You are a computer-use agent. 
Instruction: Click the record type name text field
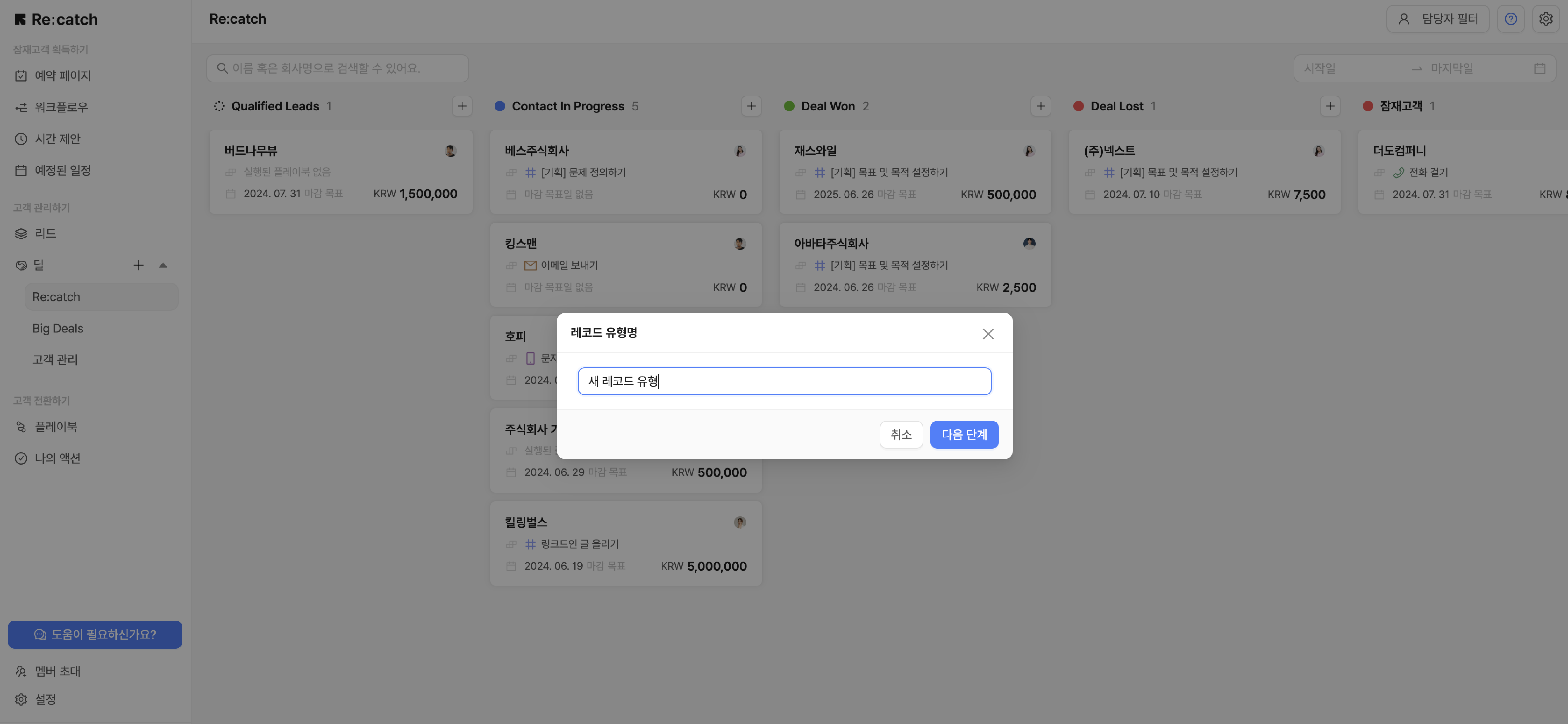(x=784, y=382)
